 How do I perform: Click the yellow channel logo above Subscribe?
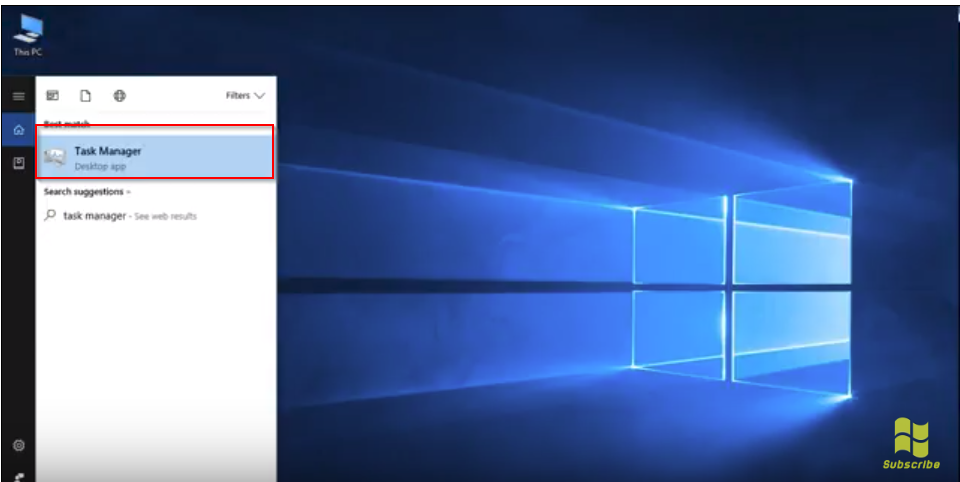point(911,438)
